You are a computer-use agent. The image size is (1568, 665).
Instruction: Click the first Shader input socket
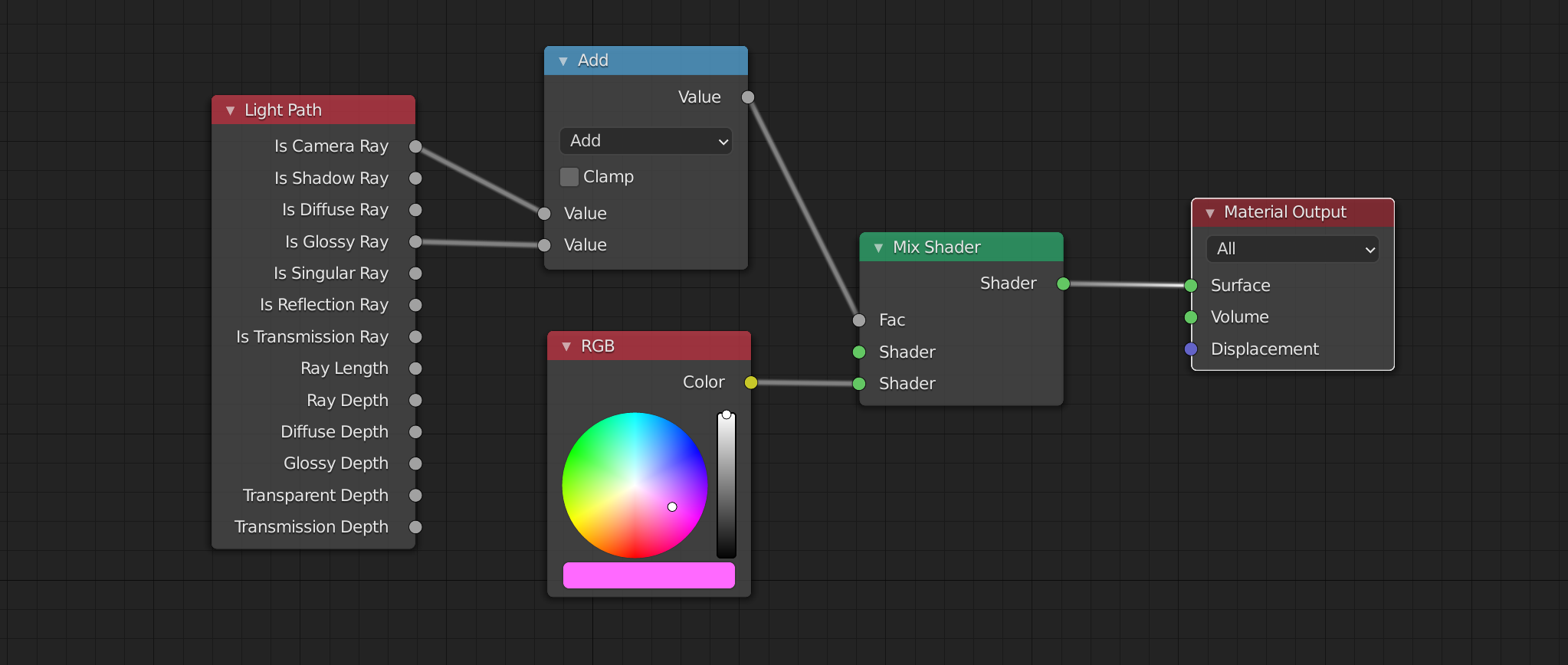(859, 352)
